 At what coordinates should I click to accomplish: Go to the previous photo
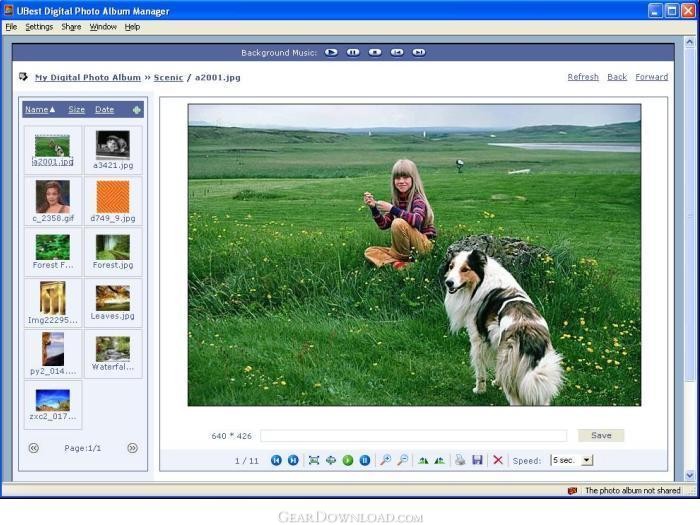coord(276,460)
